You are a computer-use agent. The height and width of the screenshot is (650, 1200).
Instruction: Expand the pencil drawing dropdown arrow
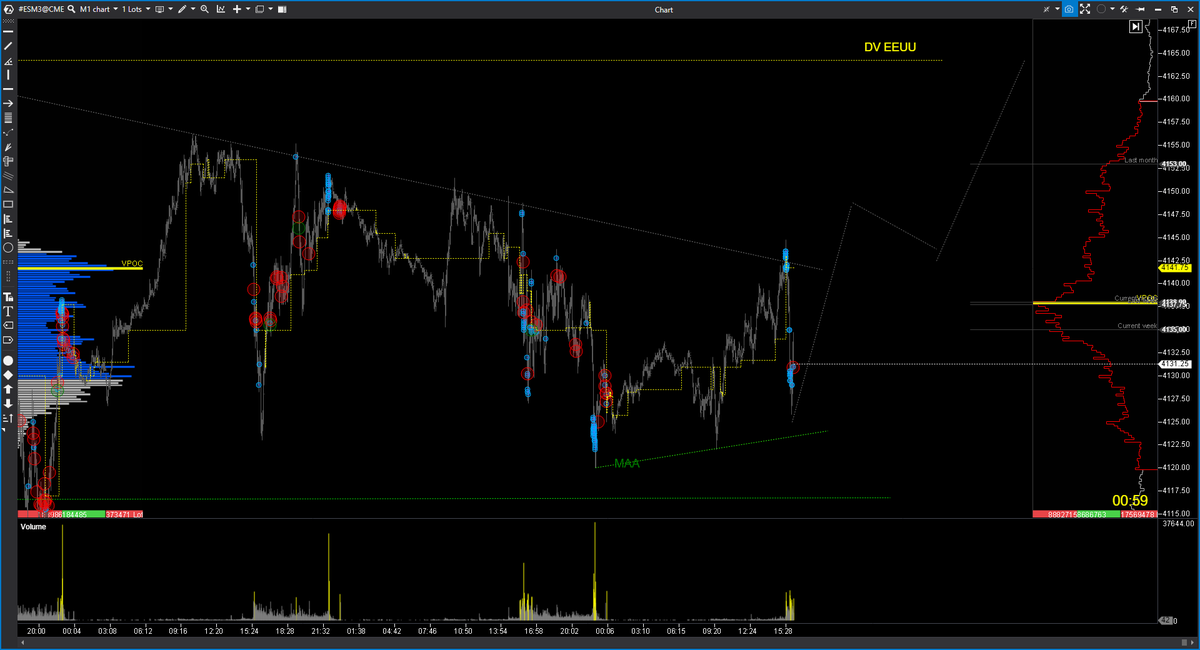pos(193,9)
